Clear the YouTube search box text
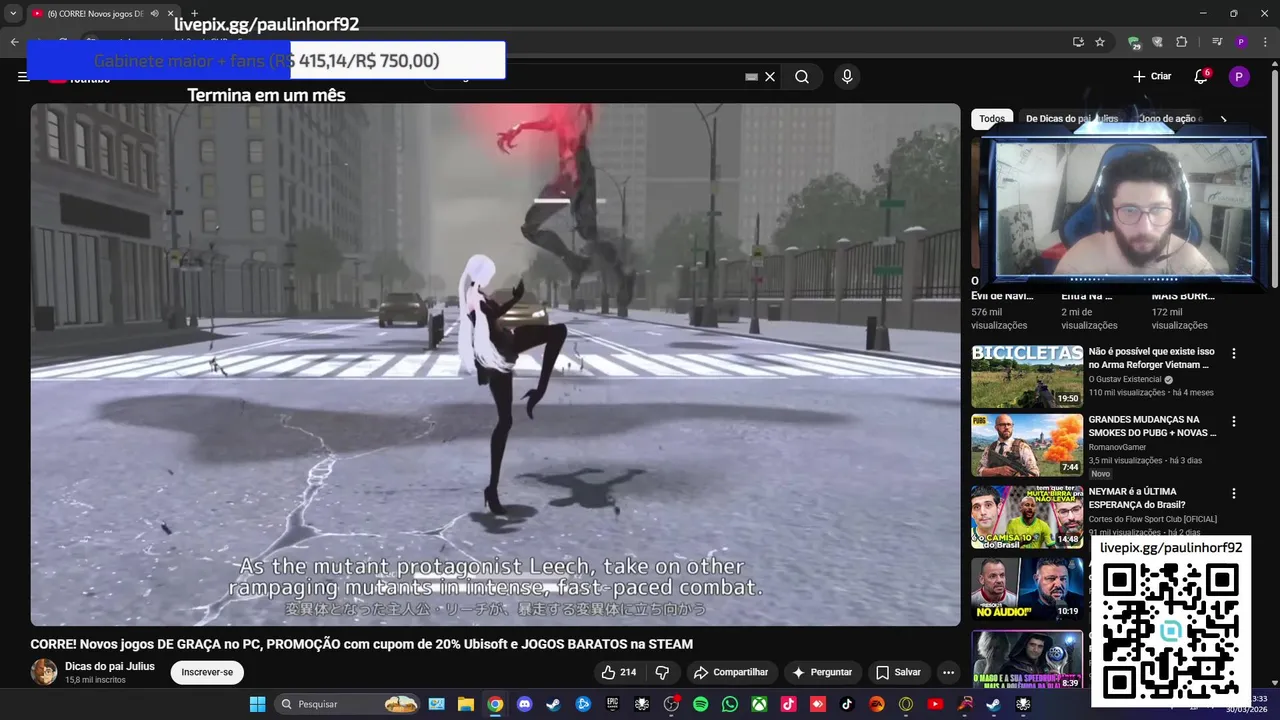Screen dimensions: 1280x720 pos(770,77)
